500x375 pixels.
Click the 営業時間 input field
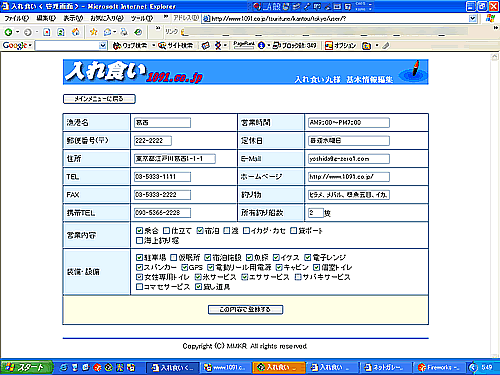[349, 123]
